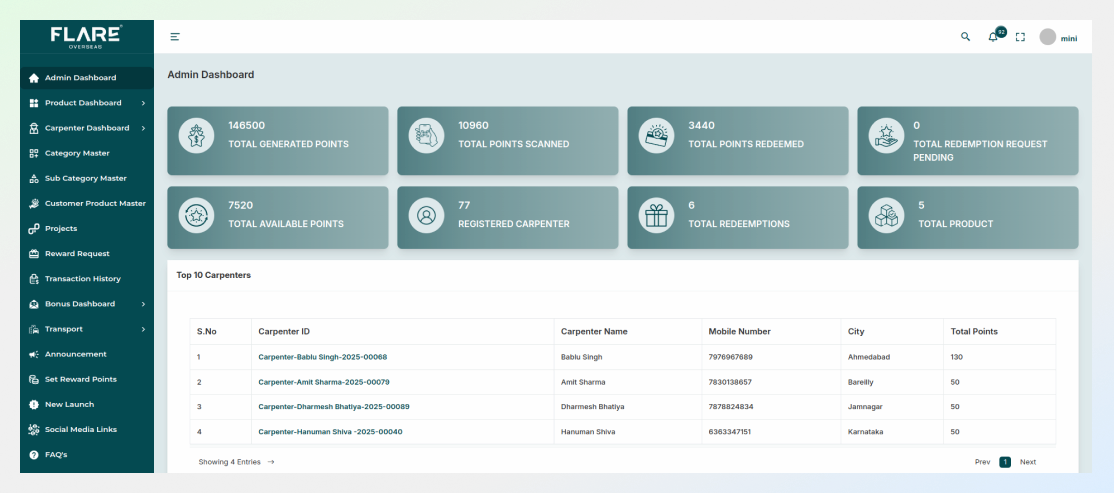The image size is (1114, 493).
Task: Click the Transport truck icon
Action: tap(33, 329)
